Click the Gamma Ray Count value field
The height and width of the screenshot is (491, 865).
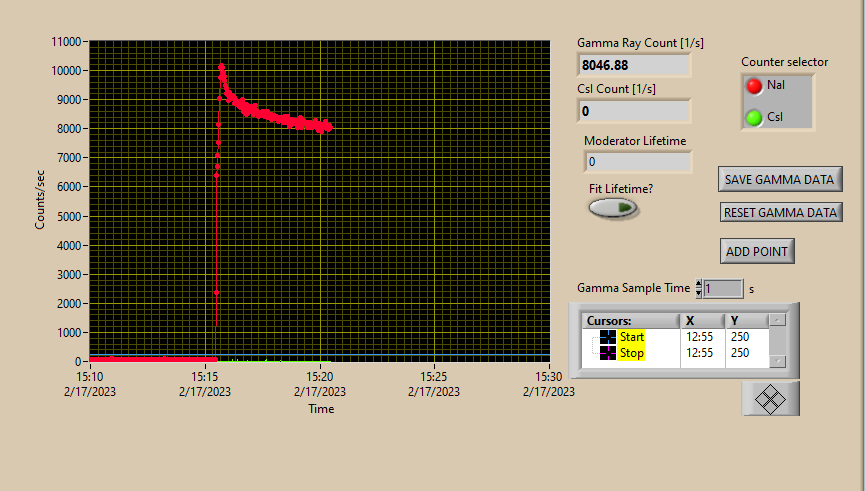[634, 65]
